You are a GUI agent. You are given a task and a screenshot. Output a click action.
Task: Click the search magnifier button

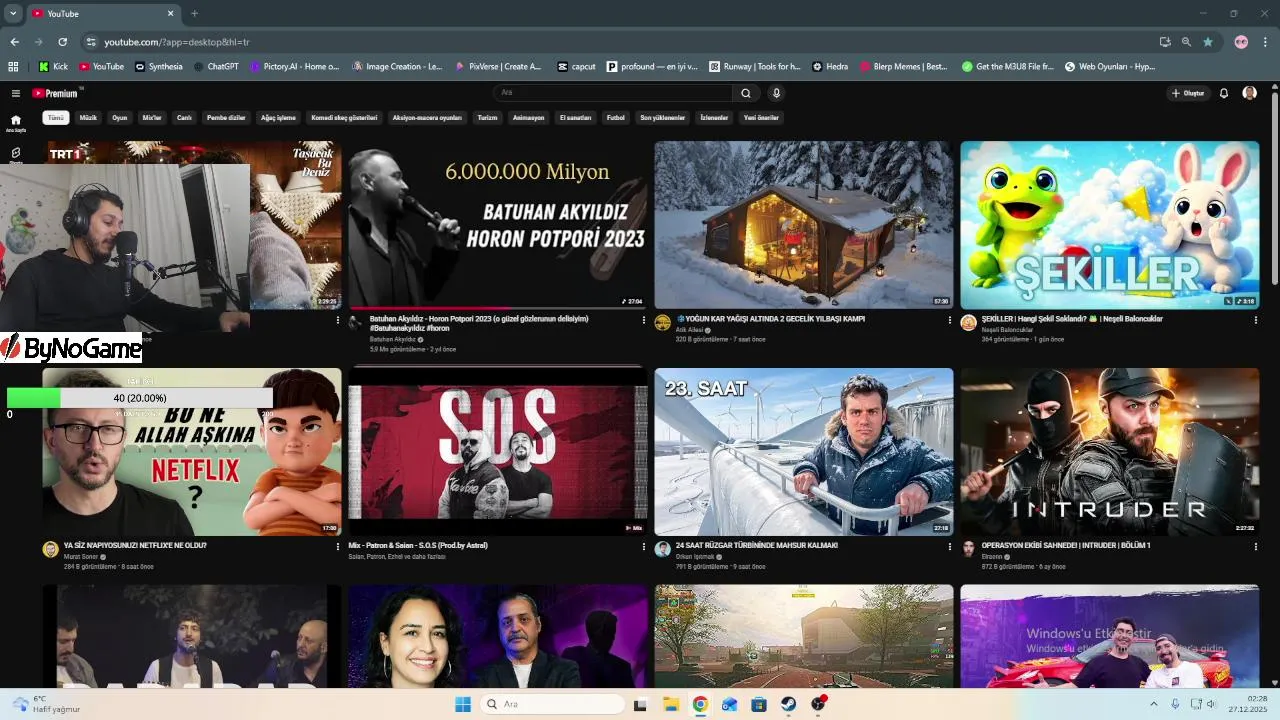click(x=745, y=93)
